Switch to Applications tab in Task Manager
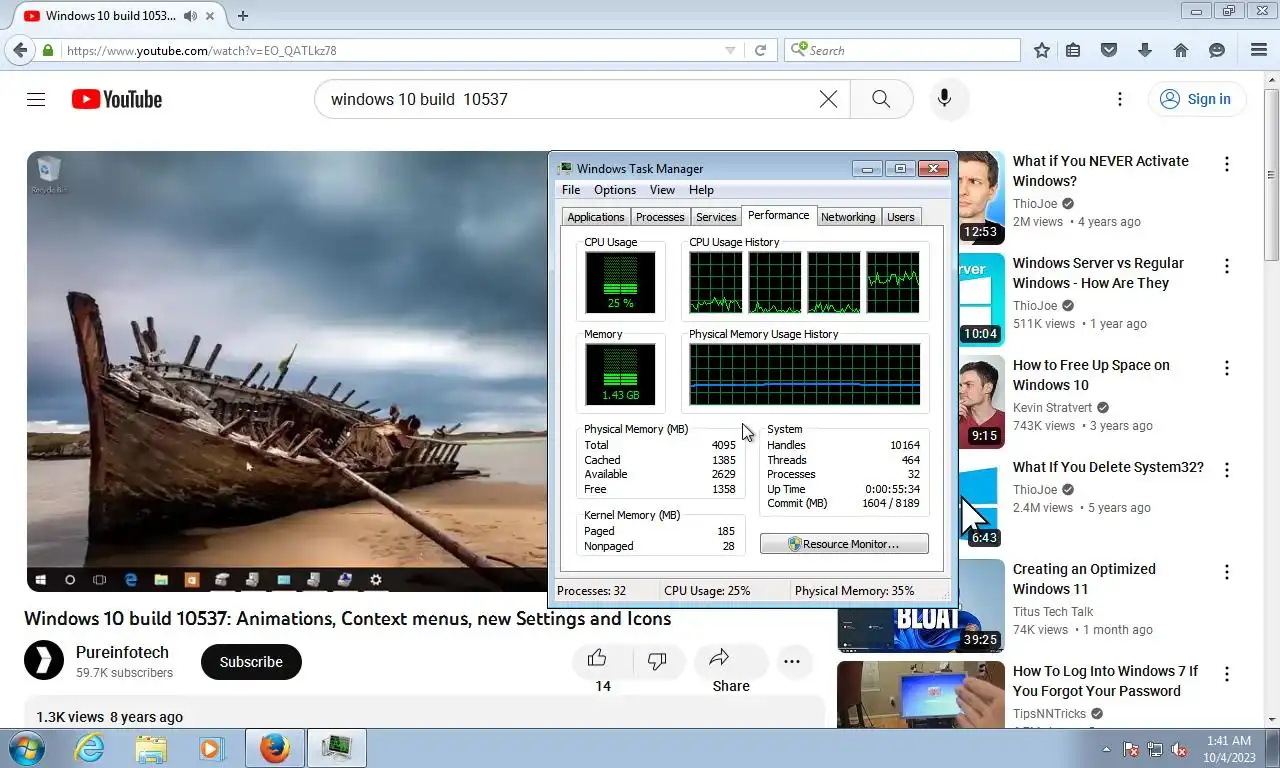This screenshot has height=768, width=1280. 596,217
